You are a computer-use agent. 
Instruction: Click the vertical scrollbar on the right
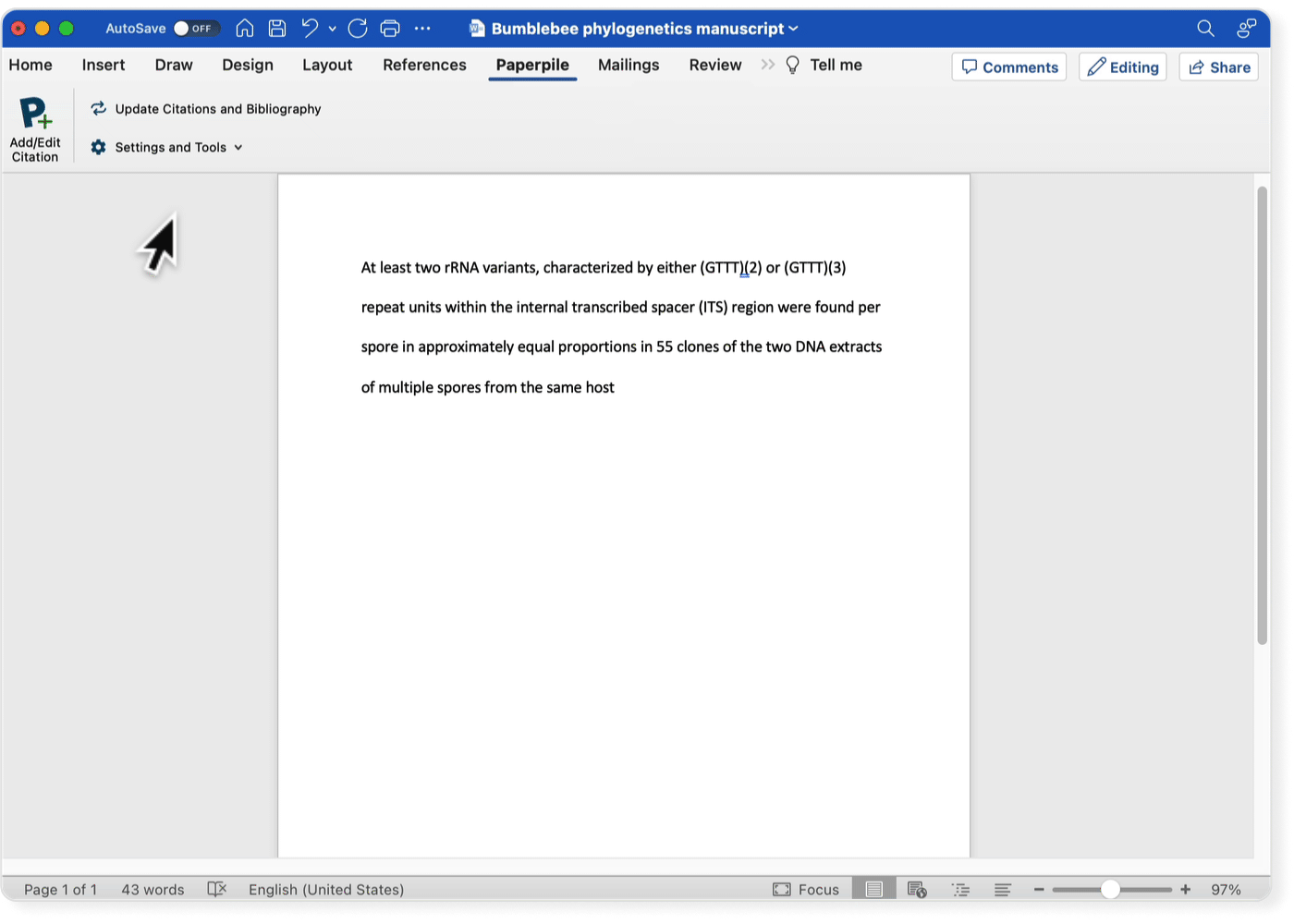[1262, 416]
